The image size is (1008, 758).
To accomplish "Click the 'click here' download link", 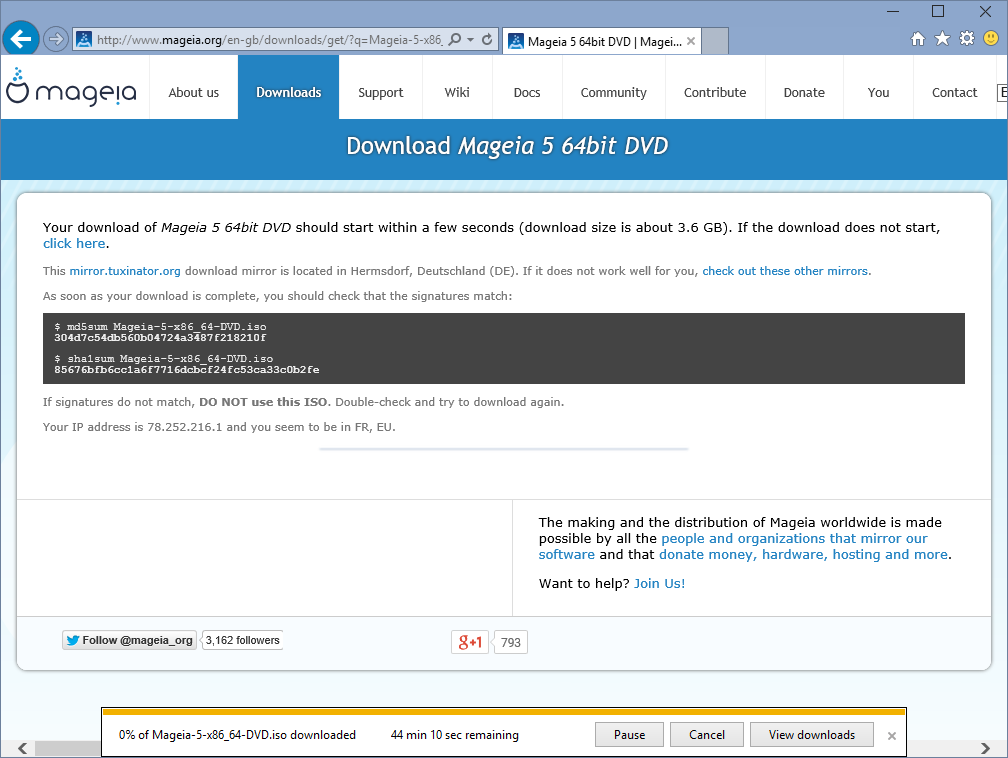I will (74, 244).
